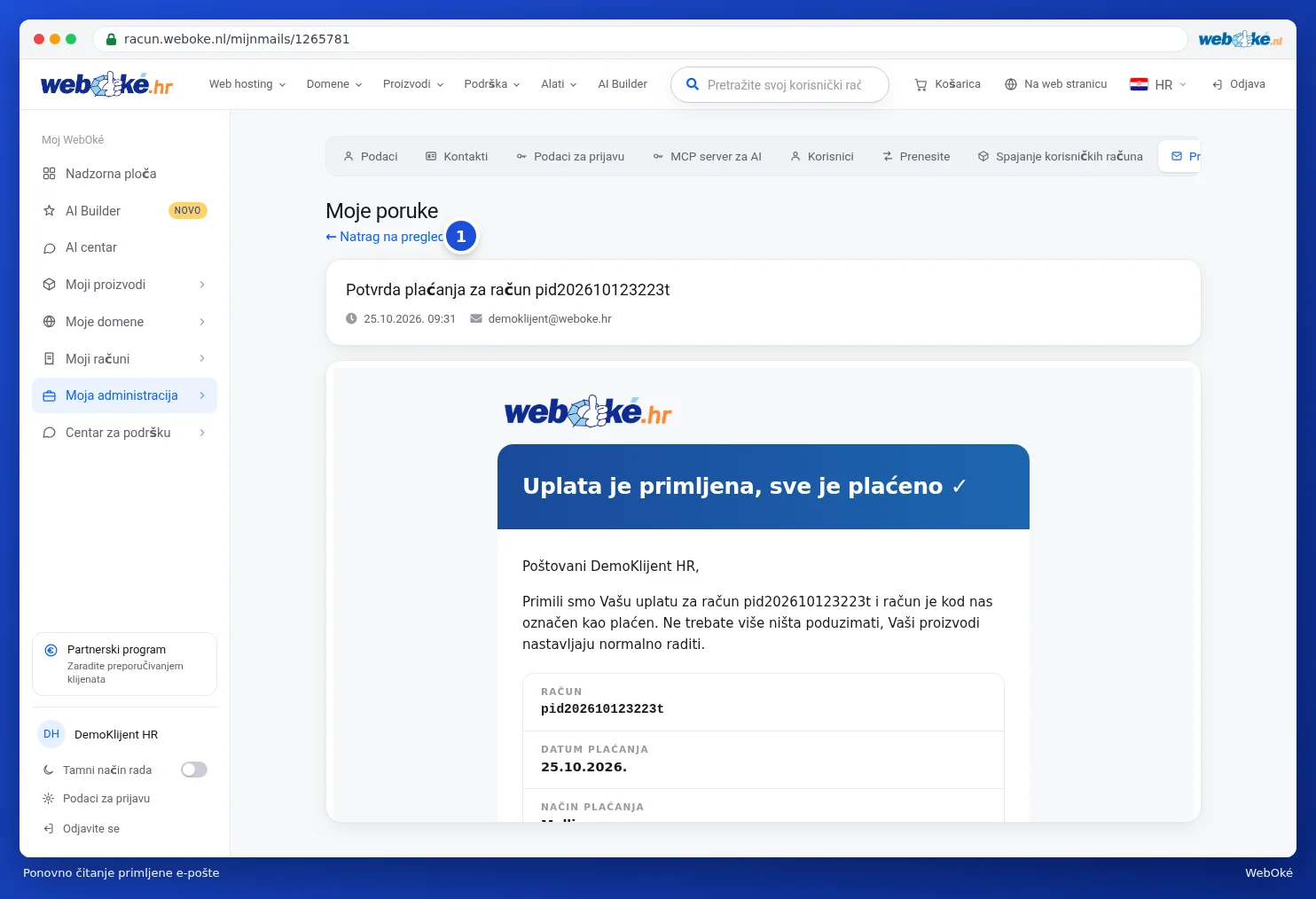Open the Alati dropdown menu

tap(560, 84)
